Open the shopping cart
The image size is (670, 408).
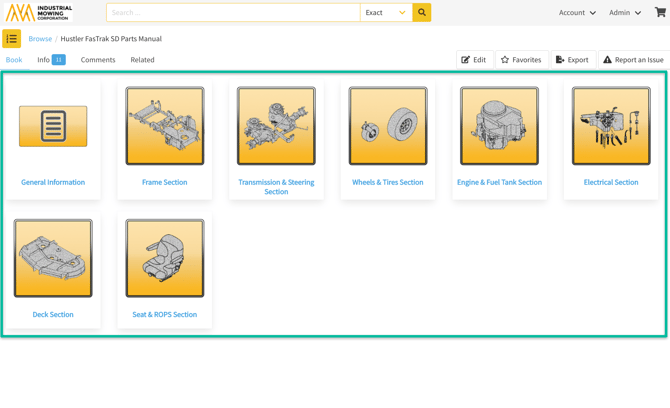point(660,13)
